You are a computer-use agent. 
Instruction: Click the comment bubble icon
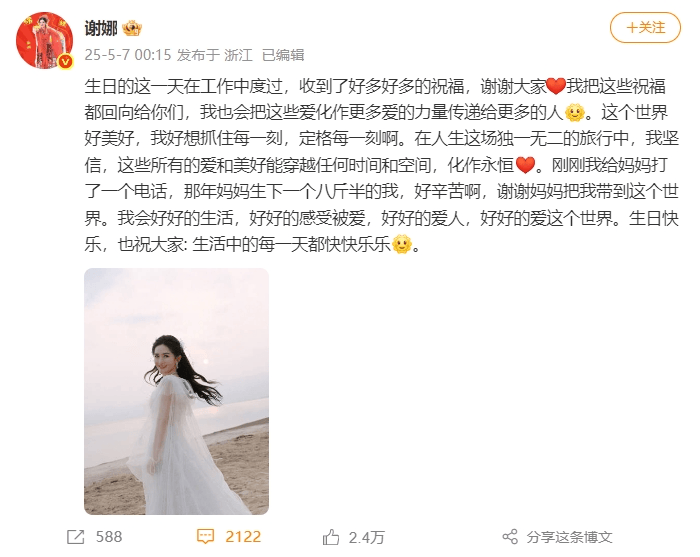(205, 536)
